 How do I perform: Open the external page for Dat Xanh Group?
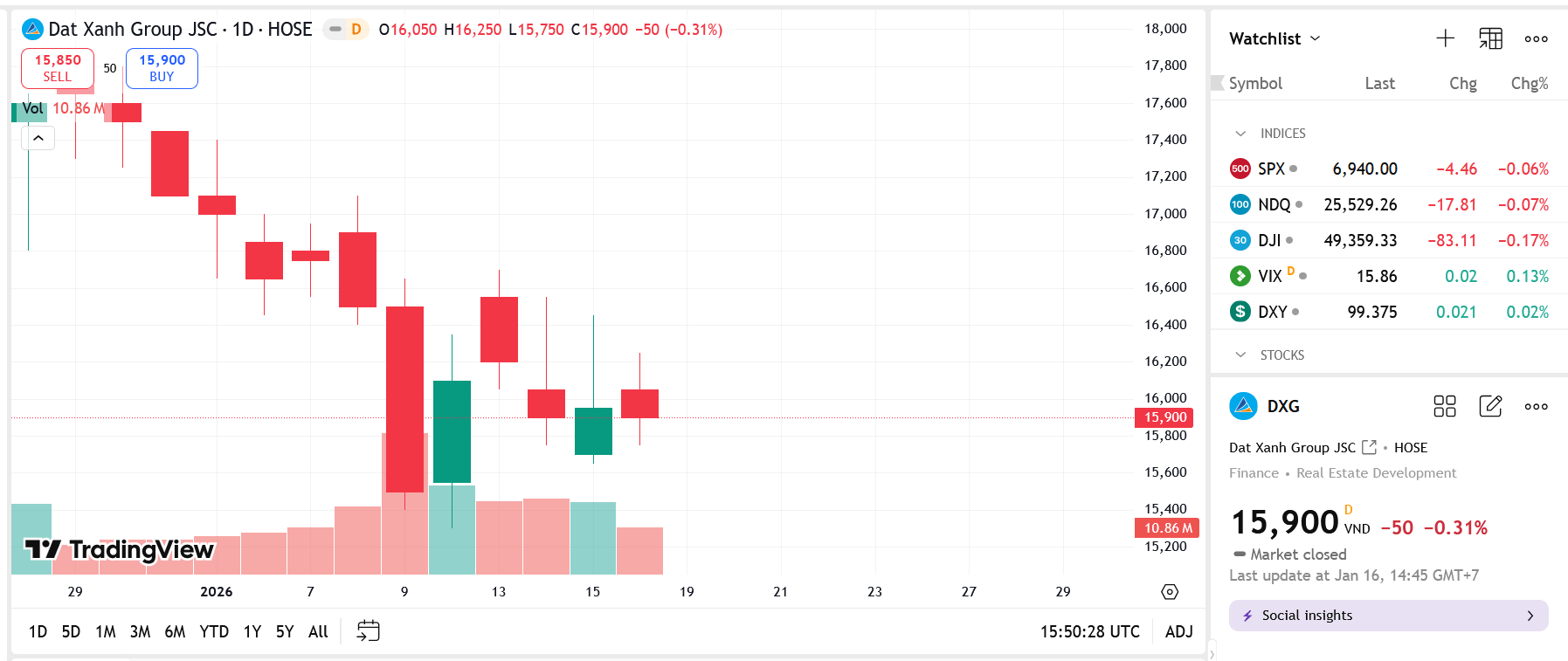point(1369,446)
